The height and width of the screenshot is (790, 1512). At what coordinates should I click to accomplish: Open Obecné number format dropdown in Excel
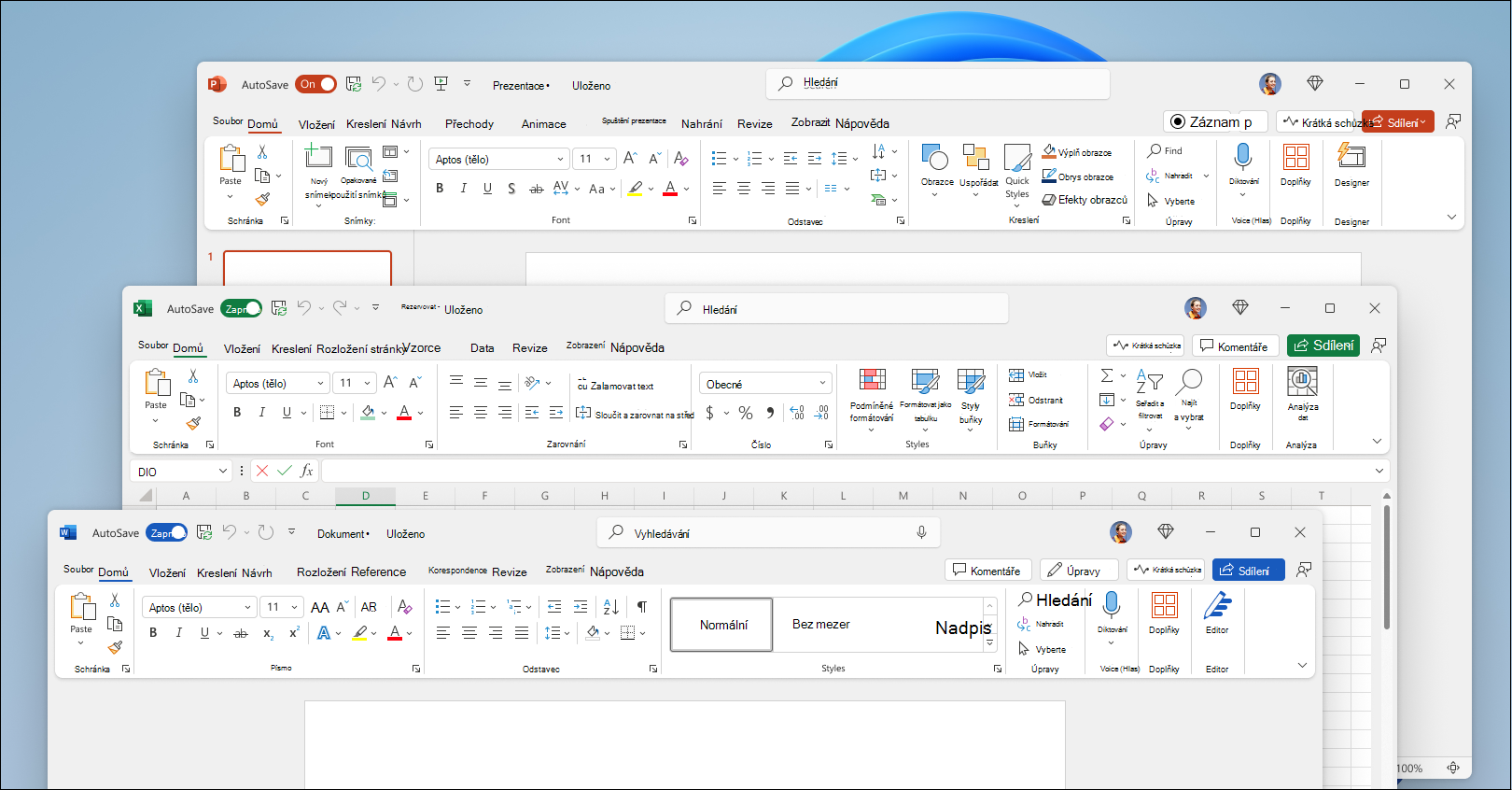click(822, 383)
